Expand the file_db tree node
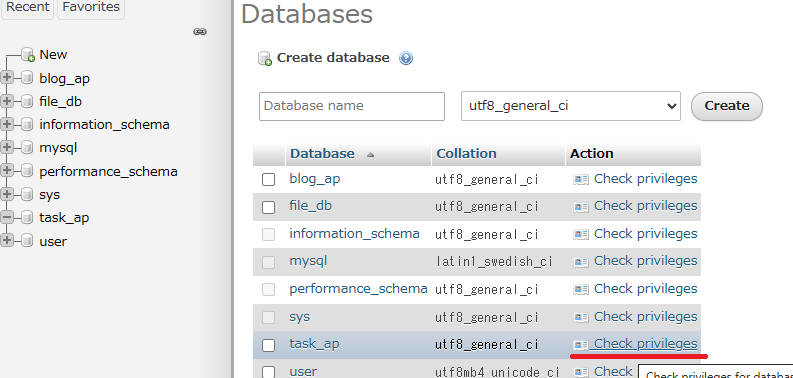Screen dimensions: 793x378 tap(7, 101)
